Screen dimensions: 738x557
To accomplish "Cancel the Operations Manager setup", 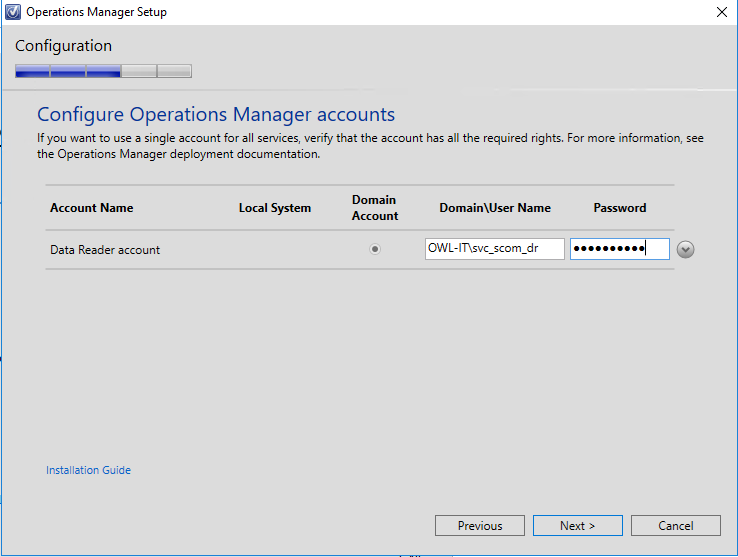I will [x=675, y=525].
